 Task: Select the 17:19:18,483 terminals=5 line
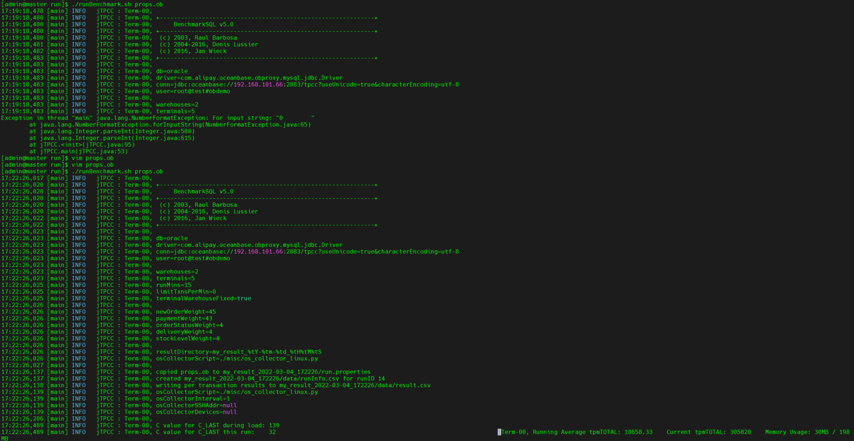point(98,111)
